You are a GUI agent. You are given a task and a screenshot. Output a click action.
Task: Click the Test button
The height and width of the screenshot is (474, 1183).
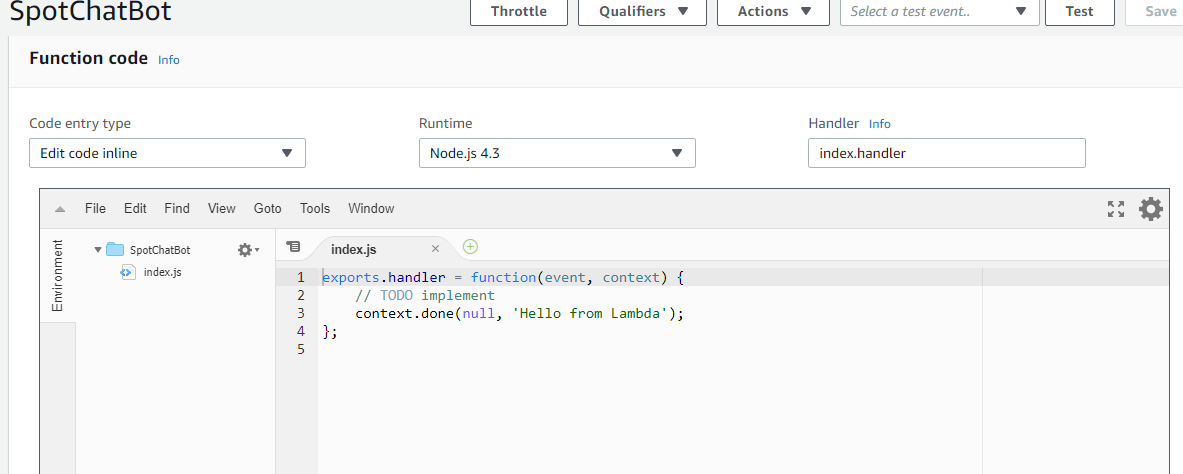pyautogui.click(x=1079, y=12)
